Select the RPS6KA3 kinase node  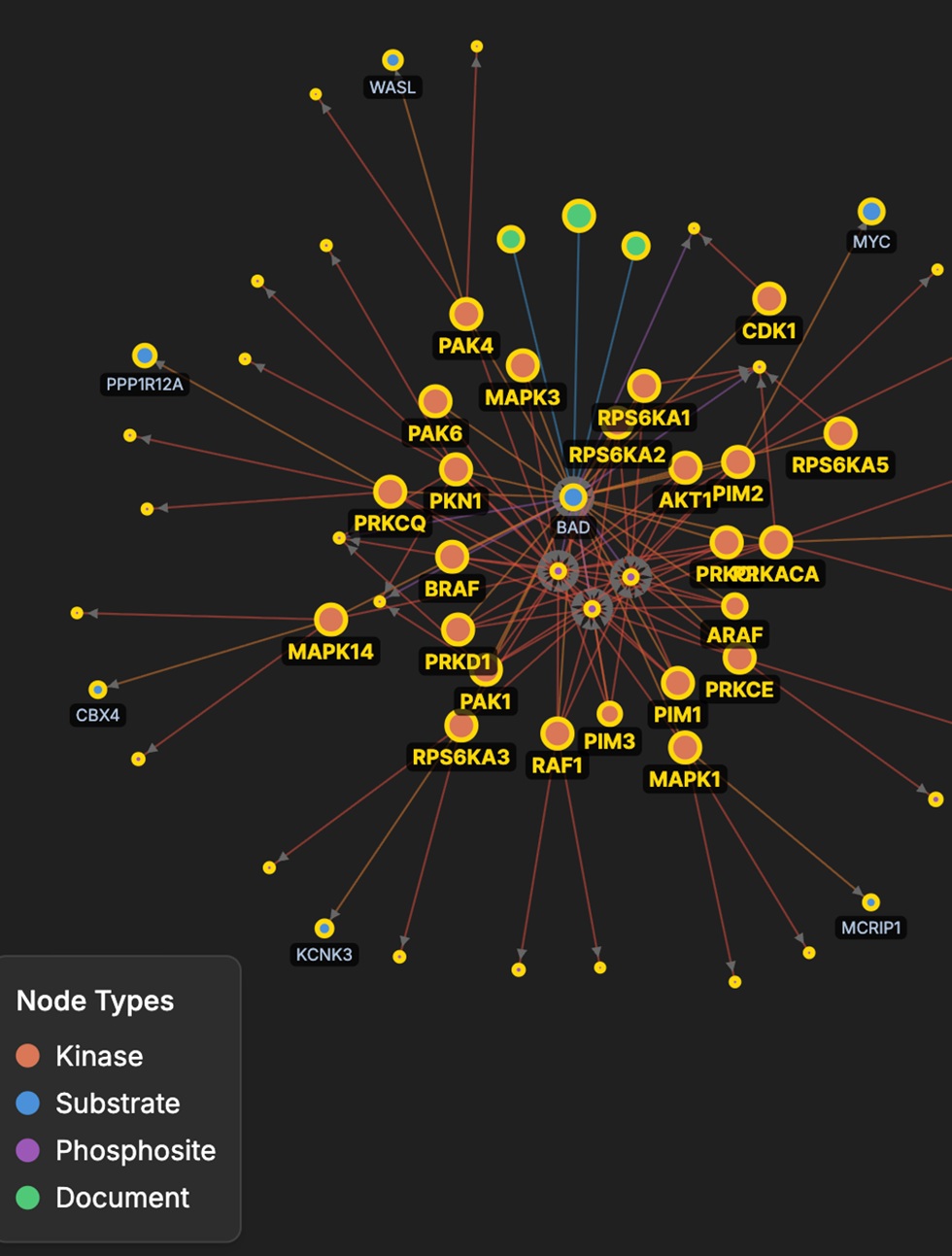click(x=461, y=726)
